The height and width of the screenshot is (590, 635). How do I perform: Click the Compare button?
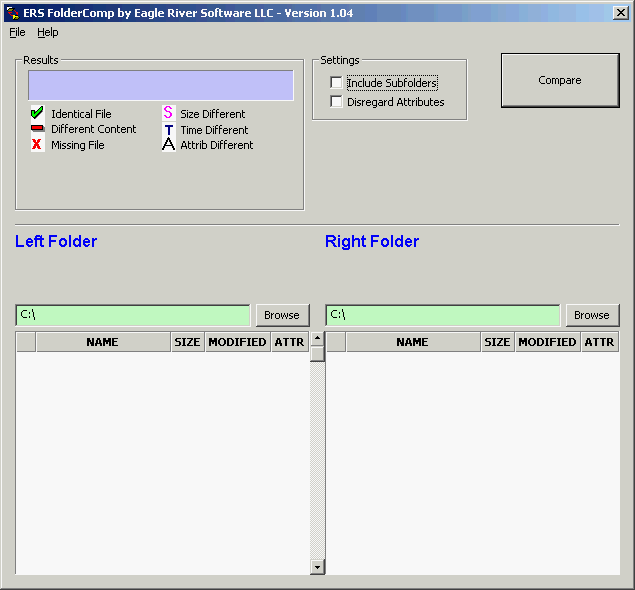click(560, 80)
